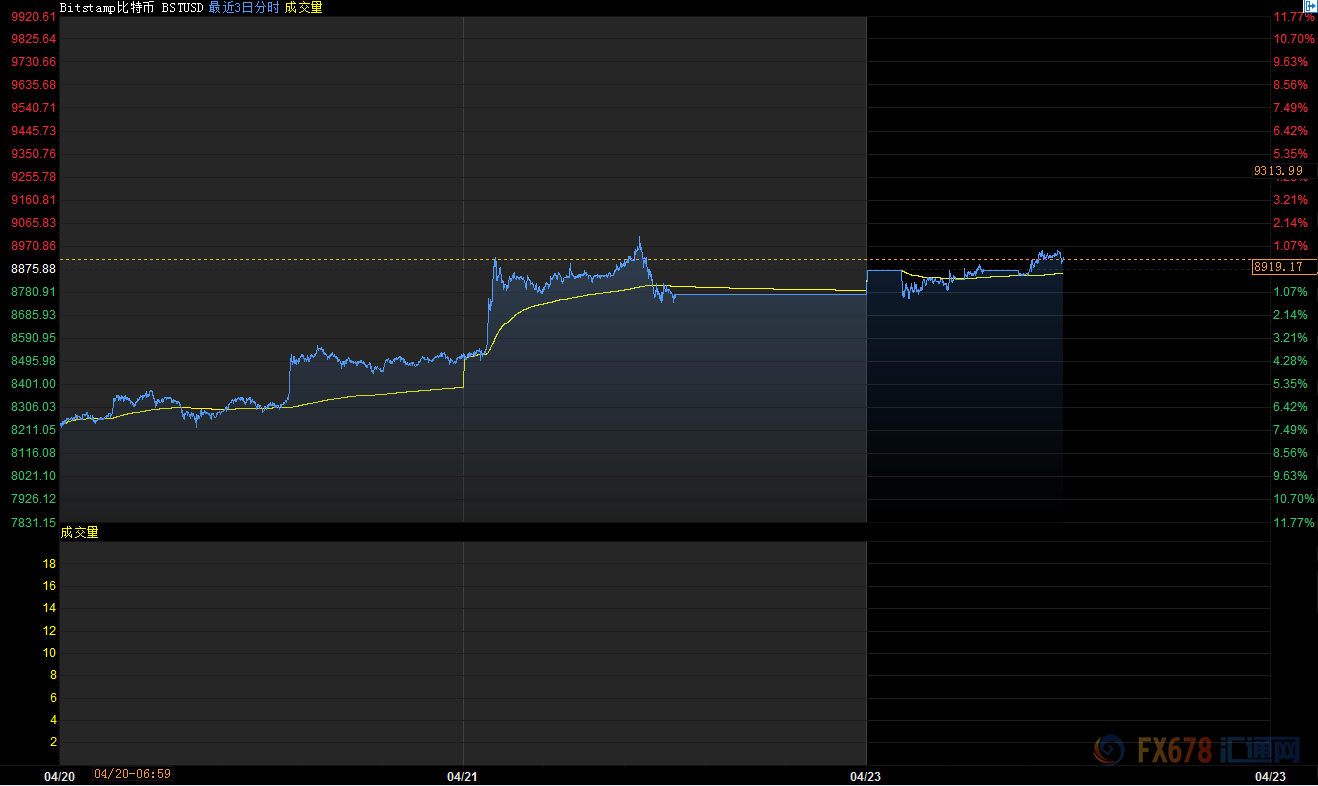The width and height of the screenshot is (1318, 786).
Task: Select the green 8.56% percentage label
Action: 1291,453
